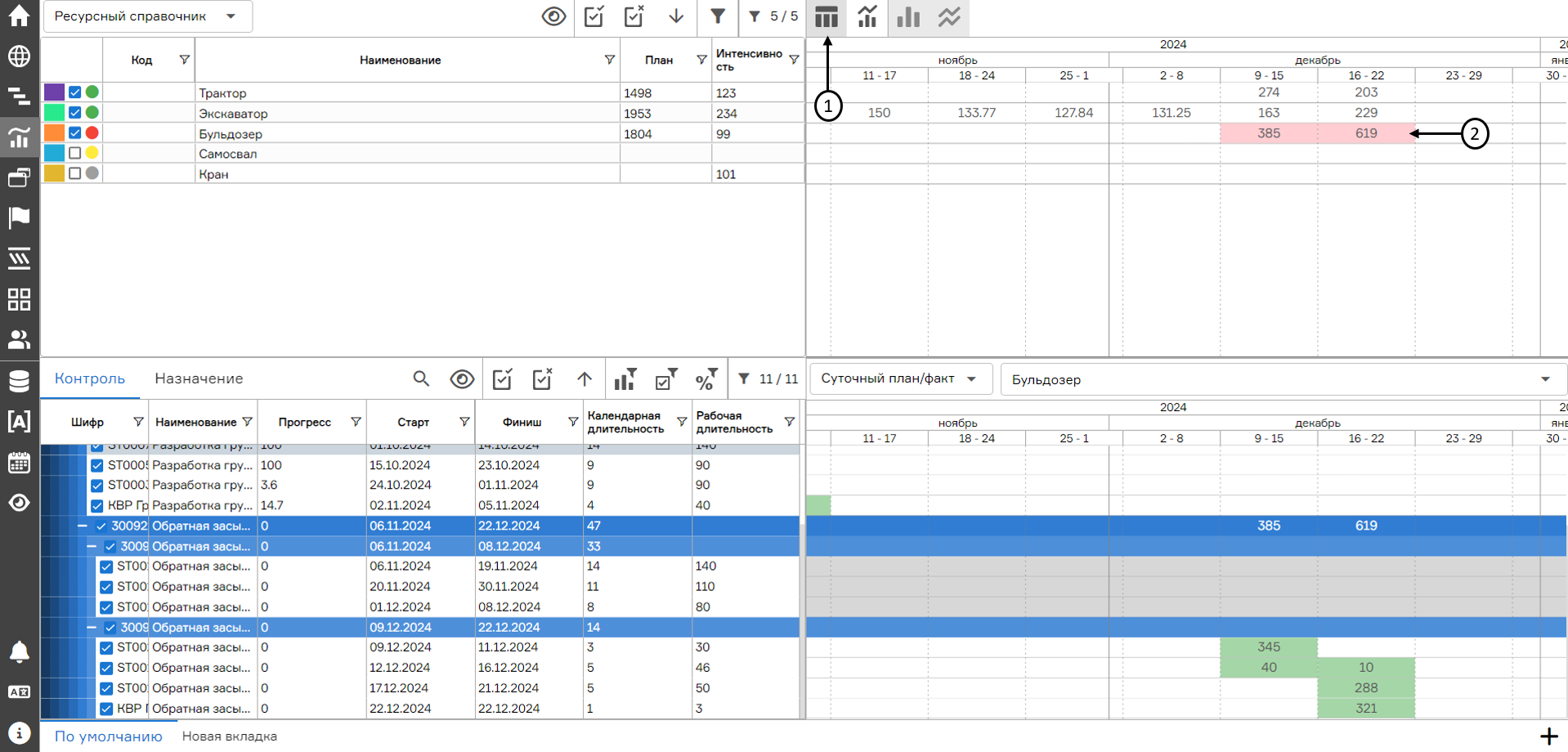Select the Кран intensity cell 101
Viewport: 1568px width, 752px height.
tap(758, 174)
